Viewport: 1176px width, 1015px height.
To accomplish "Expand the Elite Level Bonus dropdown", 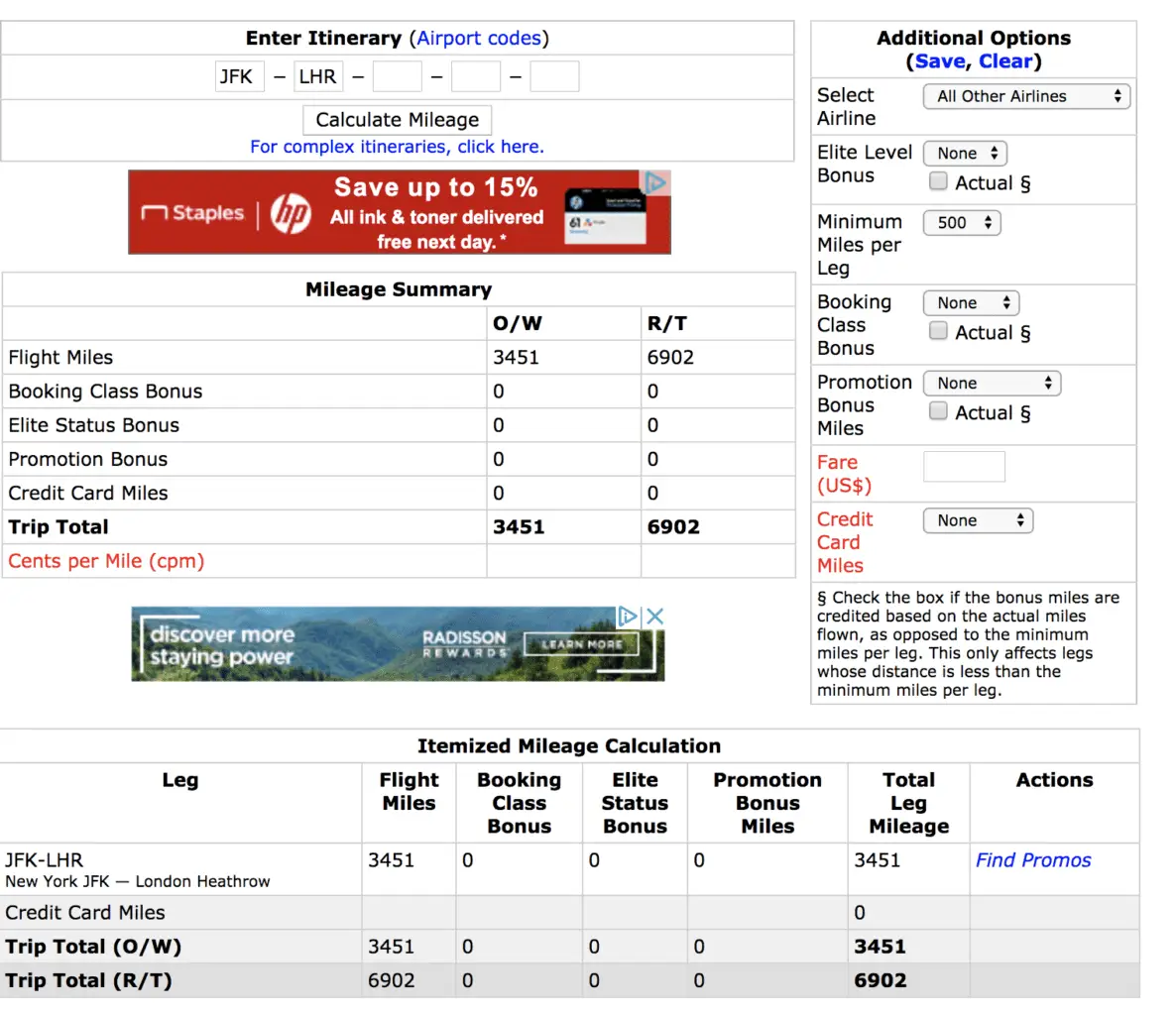I will pos(965,153).
